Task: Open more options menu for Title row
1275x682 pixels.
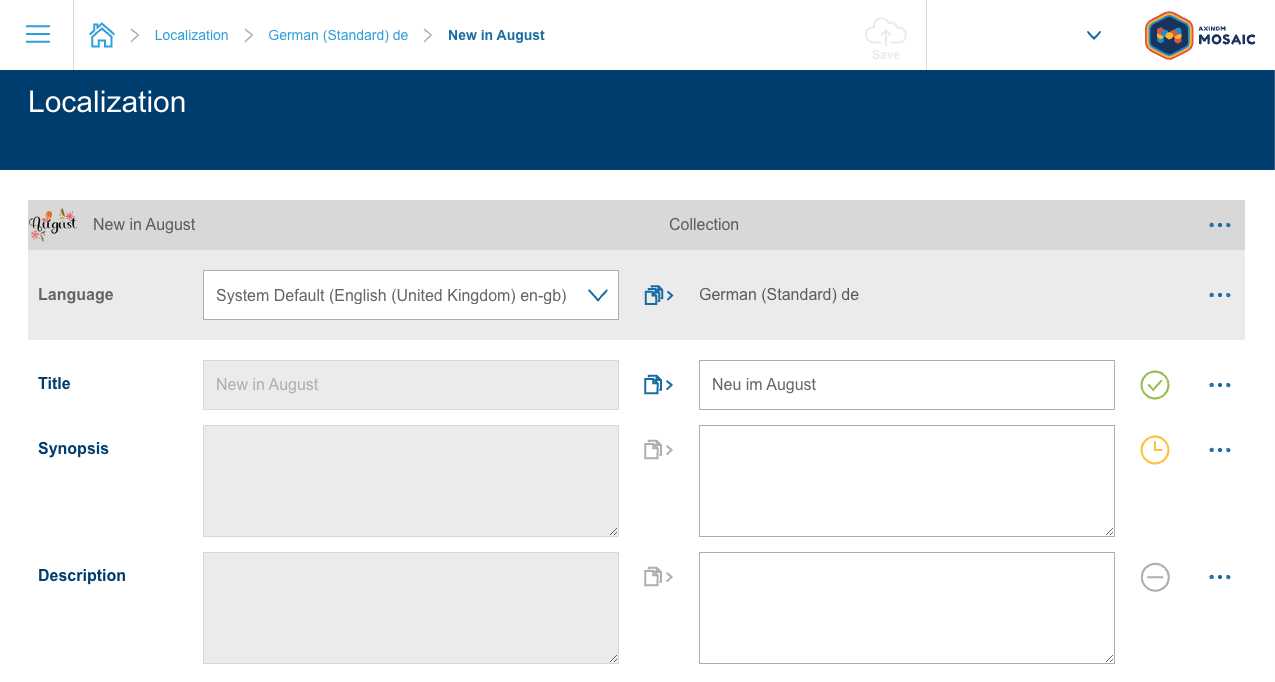Action: (1219, 385)
